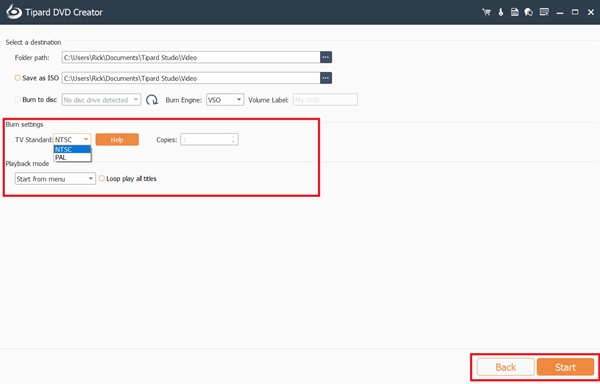Click the orange Help button
The width and height of the screenshot is (600, 384).
117,140
